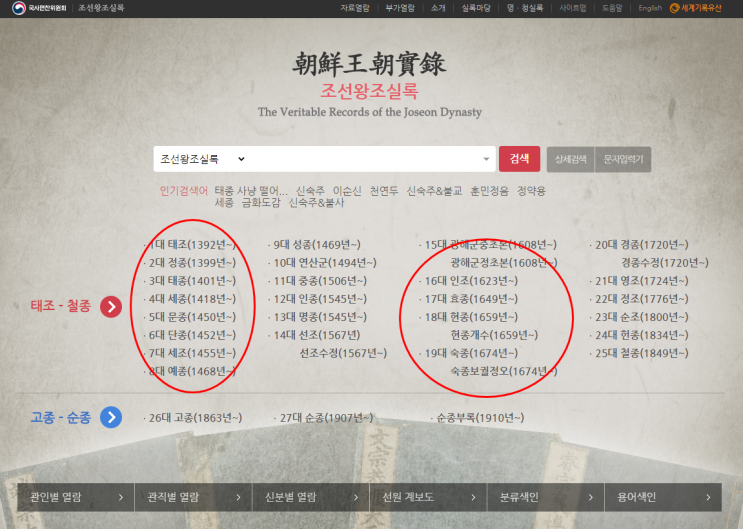This screenshot has height=529, width=743.
Task: Select popular keyword 훈민정음
Action: (489, 191)
